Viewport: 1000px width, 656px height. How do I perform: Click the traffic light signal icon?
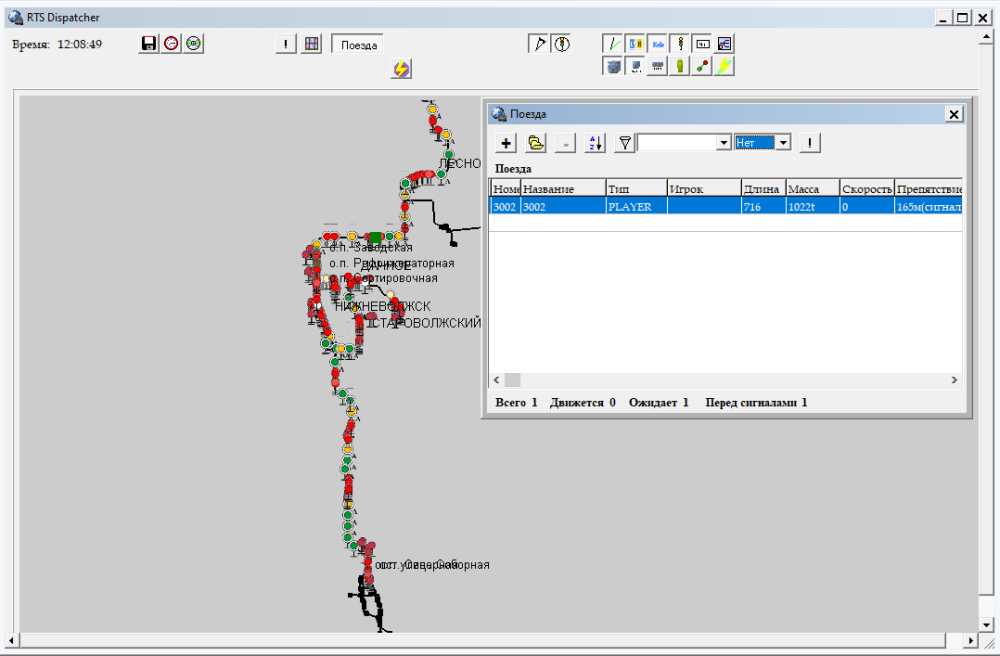(x=680, y=43)
